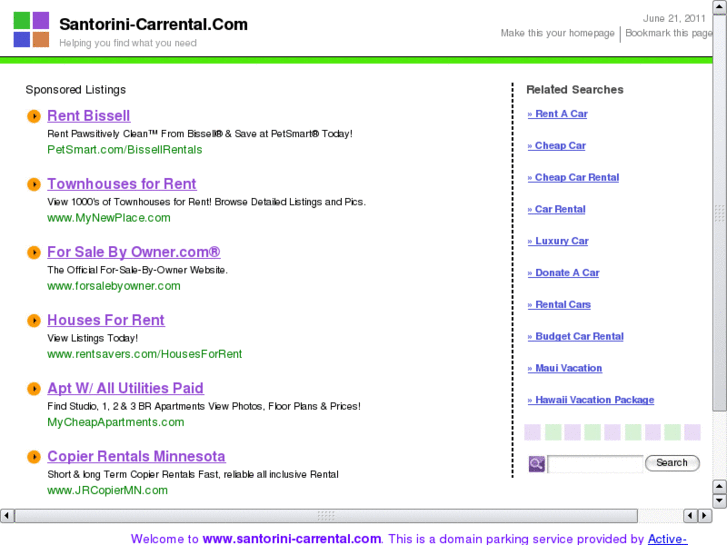Click the orange arrow bullet beside For Sale By Owner.com

pyautogui.click(x=34, y=252)
